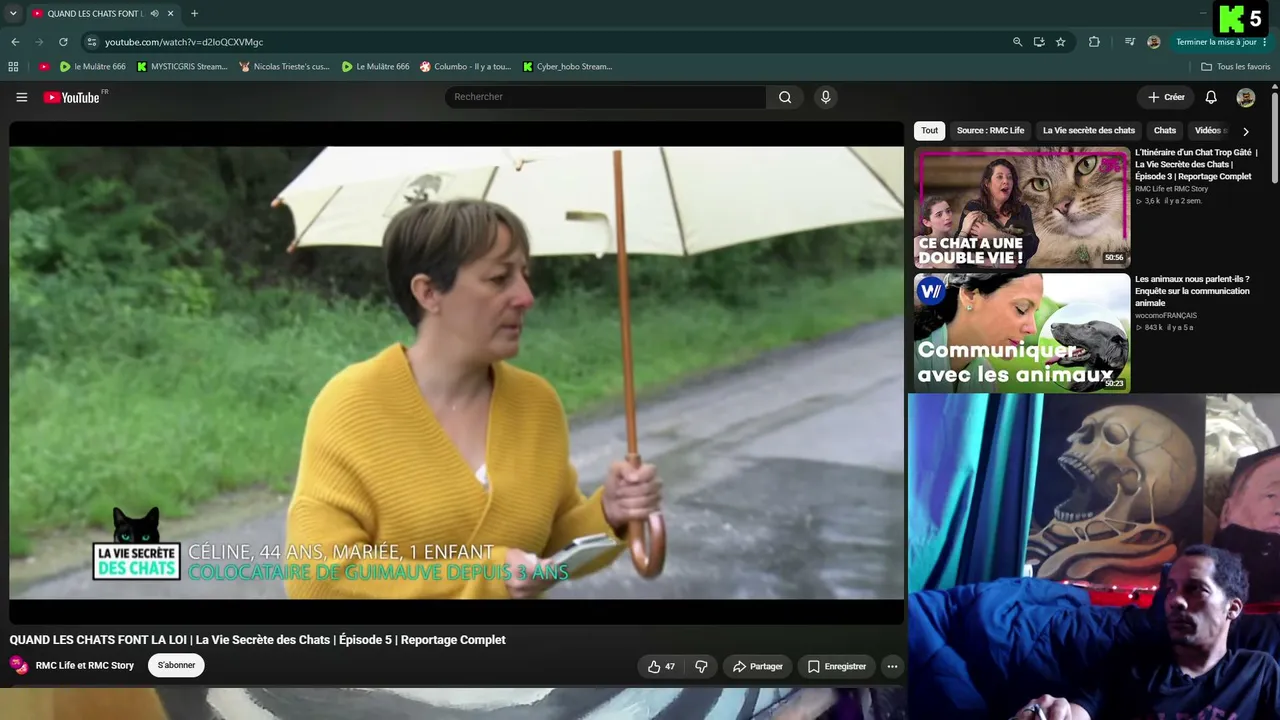1280x720 pixels.
Task: View site information icon in address bar
Action: point(91,42)
